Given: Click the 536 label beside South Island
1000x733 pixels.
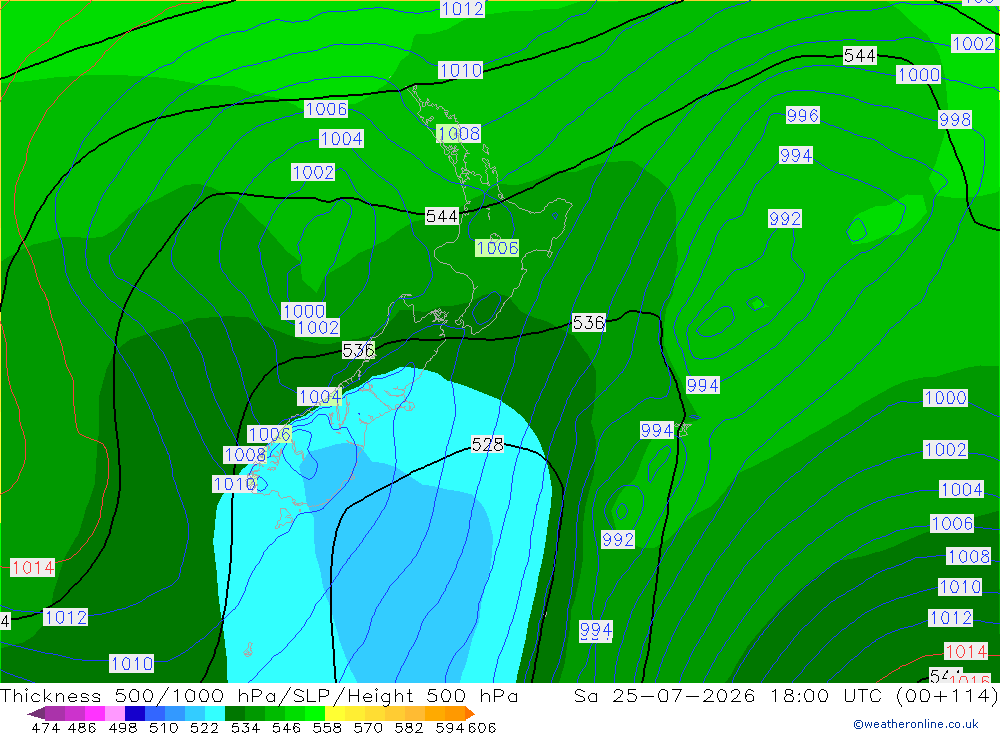Looking at the screenshot, I should click(x=358, y=350).
